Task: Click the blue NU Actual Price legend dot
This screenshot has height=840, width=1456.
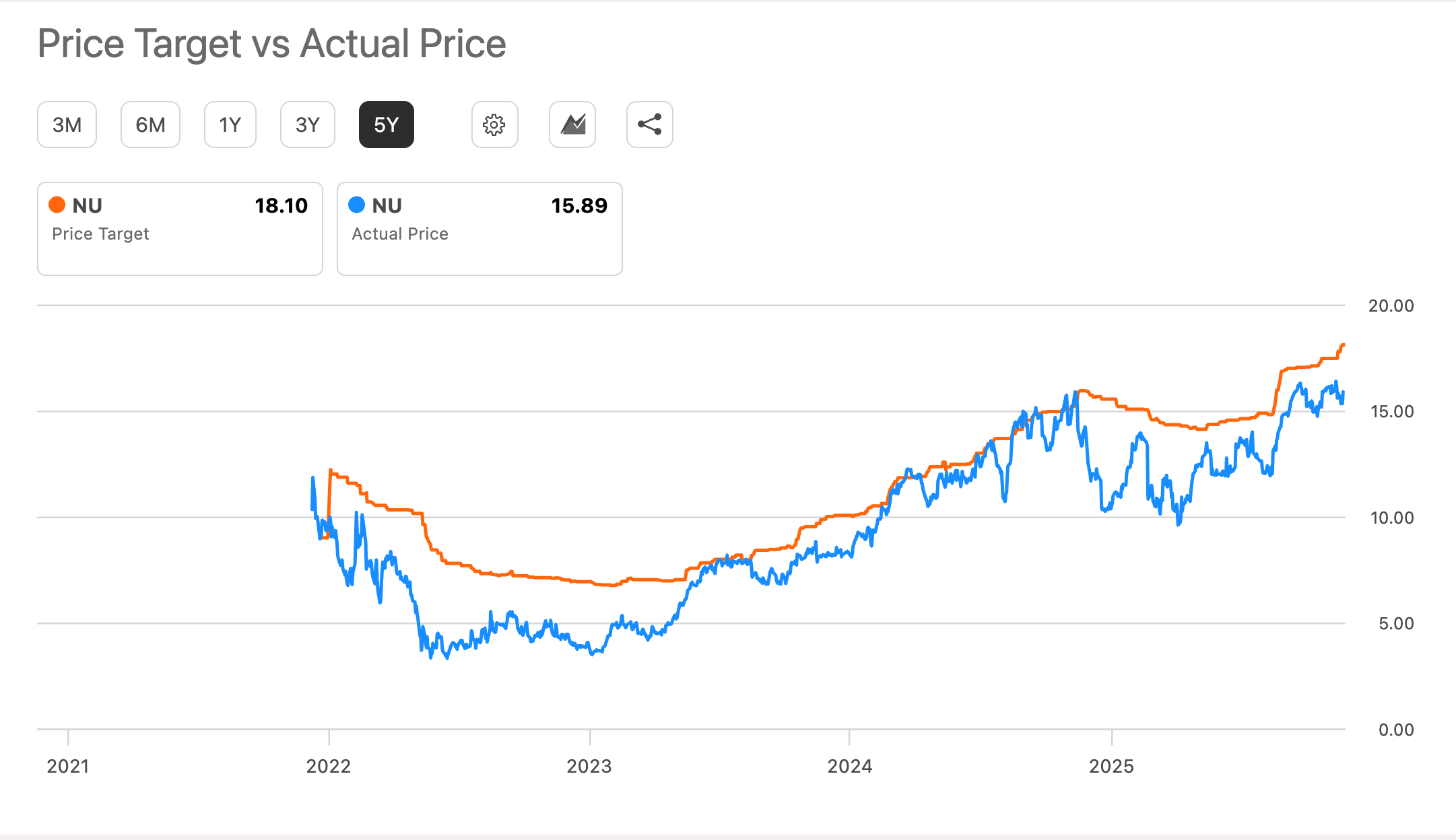Action: point(357,204)
